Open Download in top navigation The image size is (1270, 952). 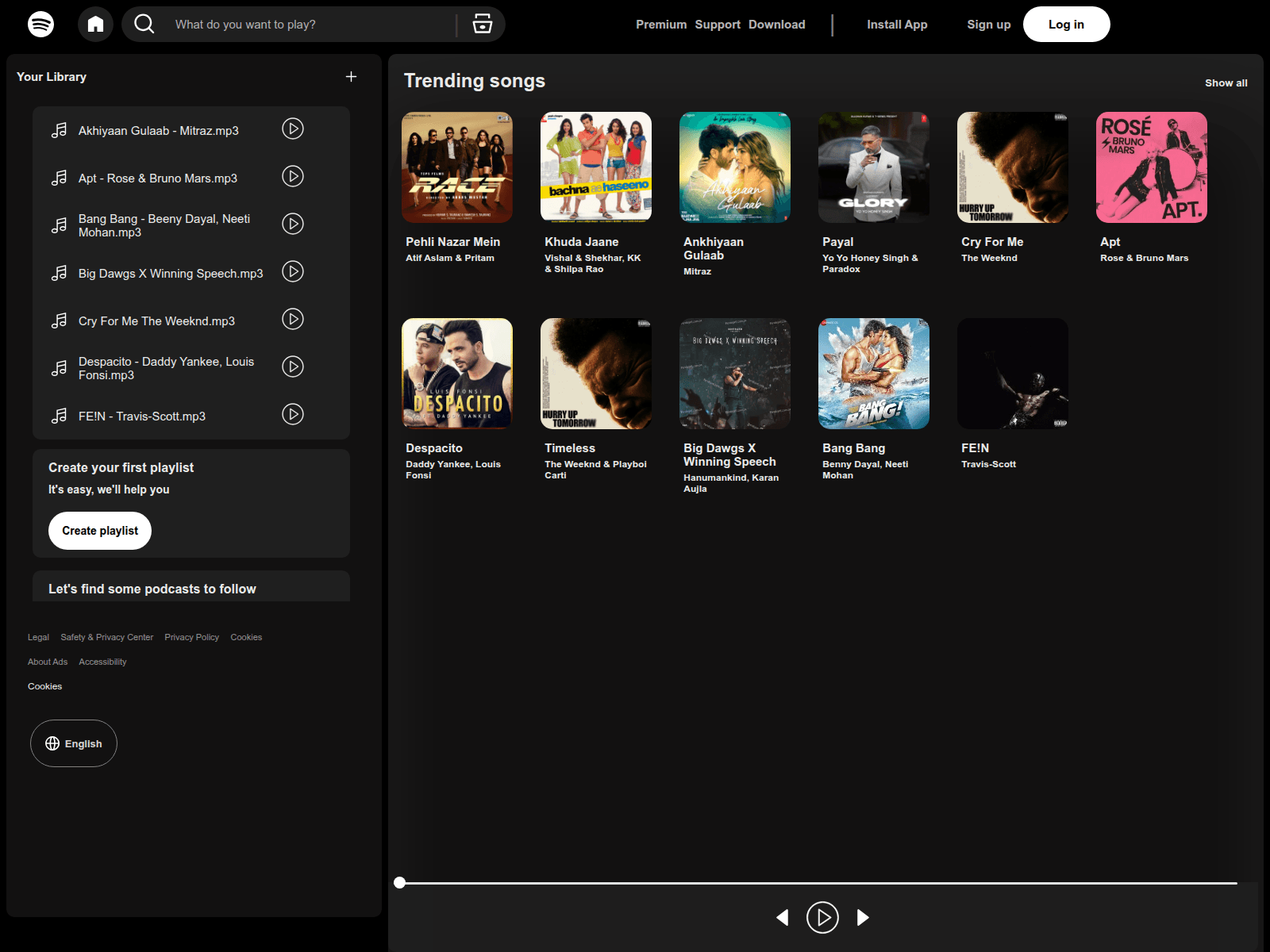(776, 25)
